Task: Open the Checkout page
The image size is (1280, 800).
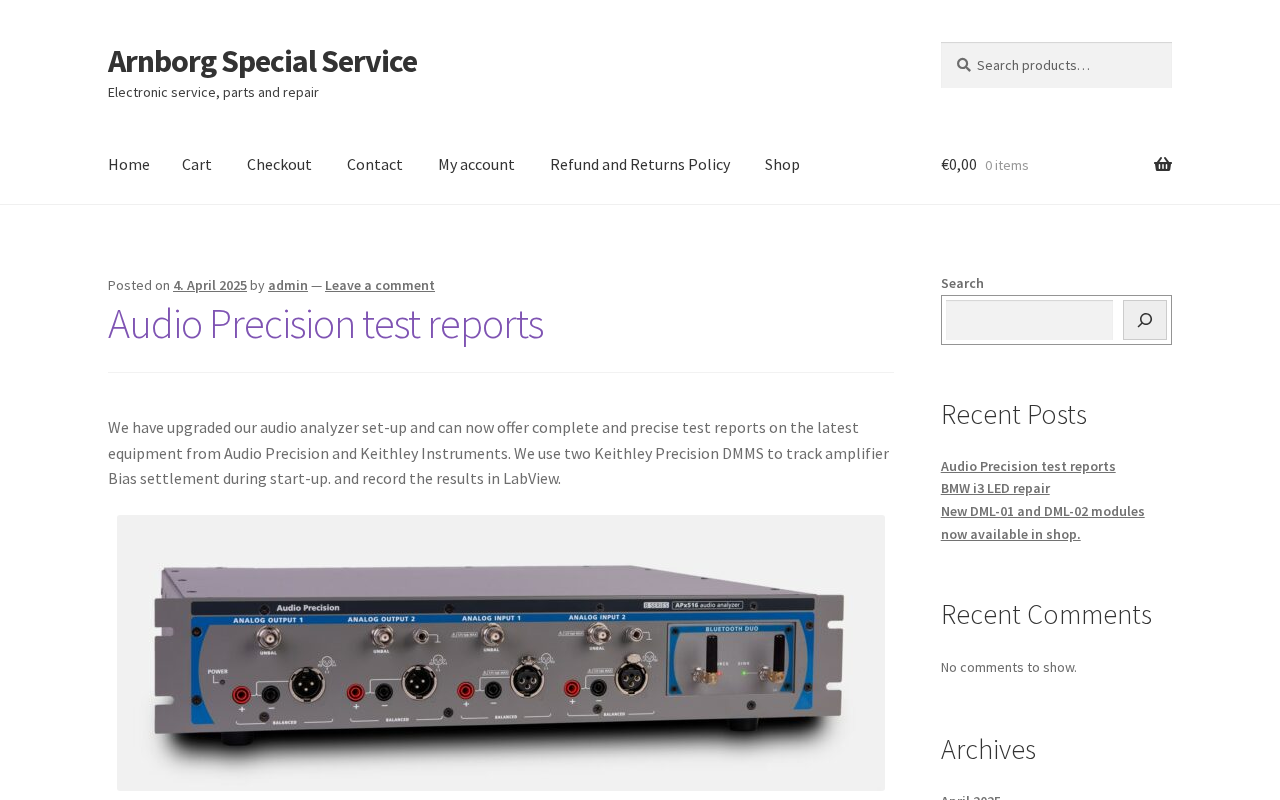Action: tap(279, 164)
